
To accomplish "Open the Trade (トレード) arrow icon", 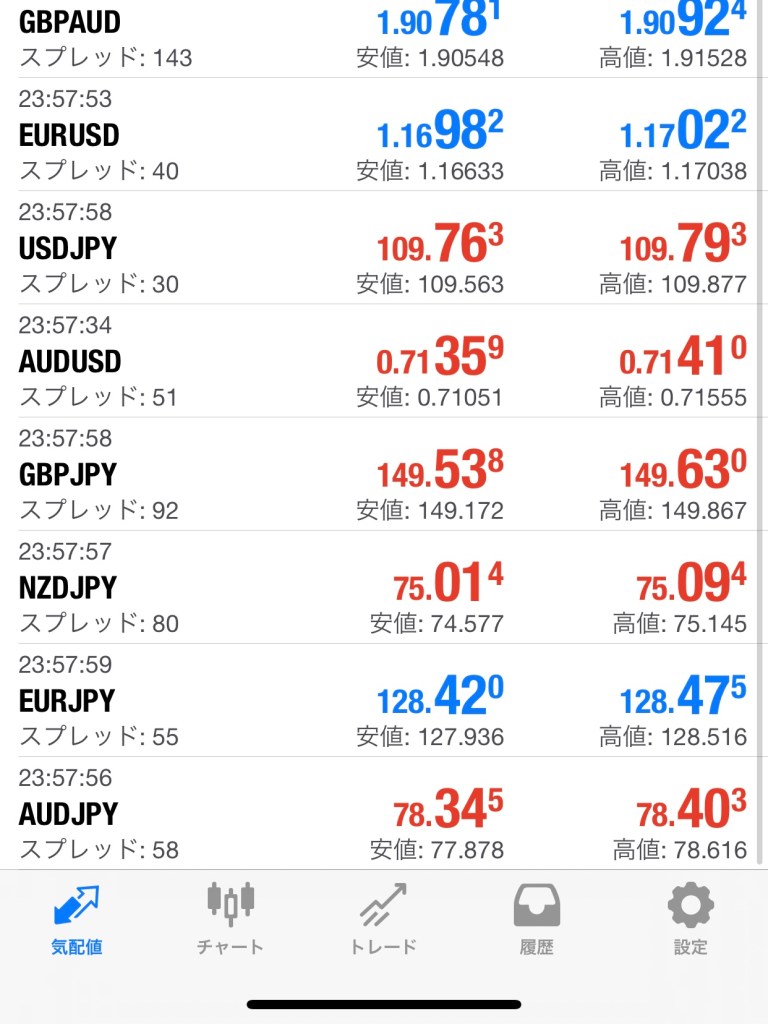I will [384, 906].
